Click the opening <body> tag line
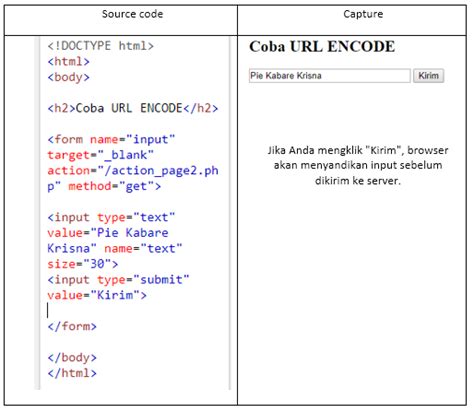Viewport: 474px width, 413px height. [x=68, y=77]
